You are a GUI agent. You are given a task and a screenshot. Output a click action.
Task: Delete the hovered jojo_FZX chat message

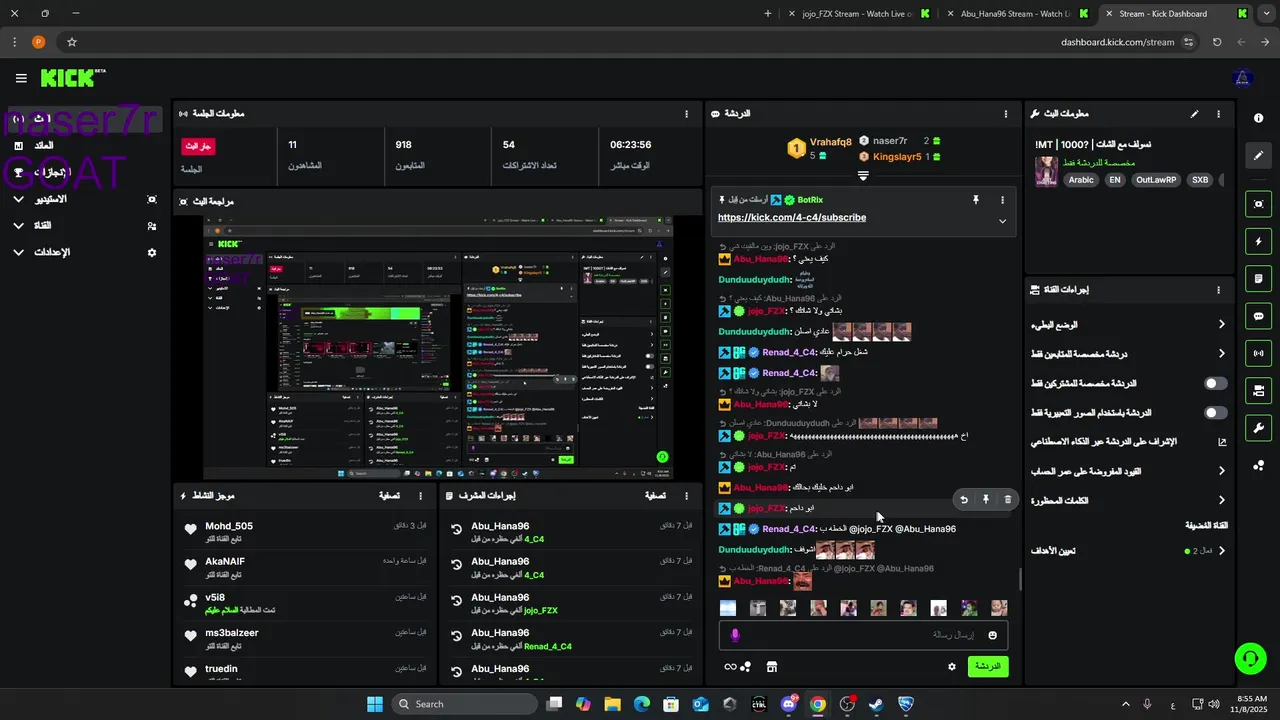[x=1007, y=499]
